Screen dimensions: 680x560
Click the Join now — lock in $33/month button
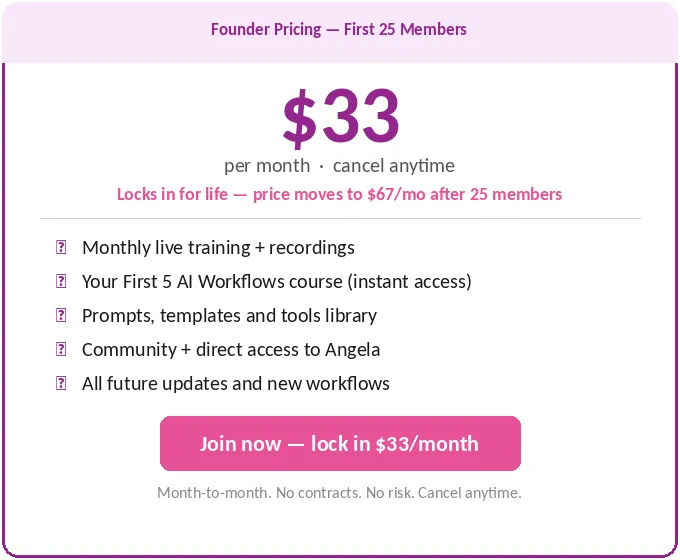[x=340, y=443]
